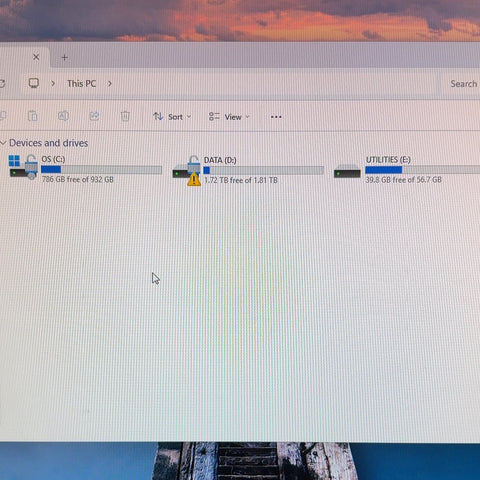480x480 pixels.
Task: Open the Sort dropdown menu
Action: pyautogui.click(x=172, y=117)
